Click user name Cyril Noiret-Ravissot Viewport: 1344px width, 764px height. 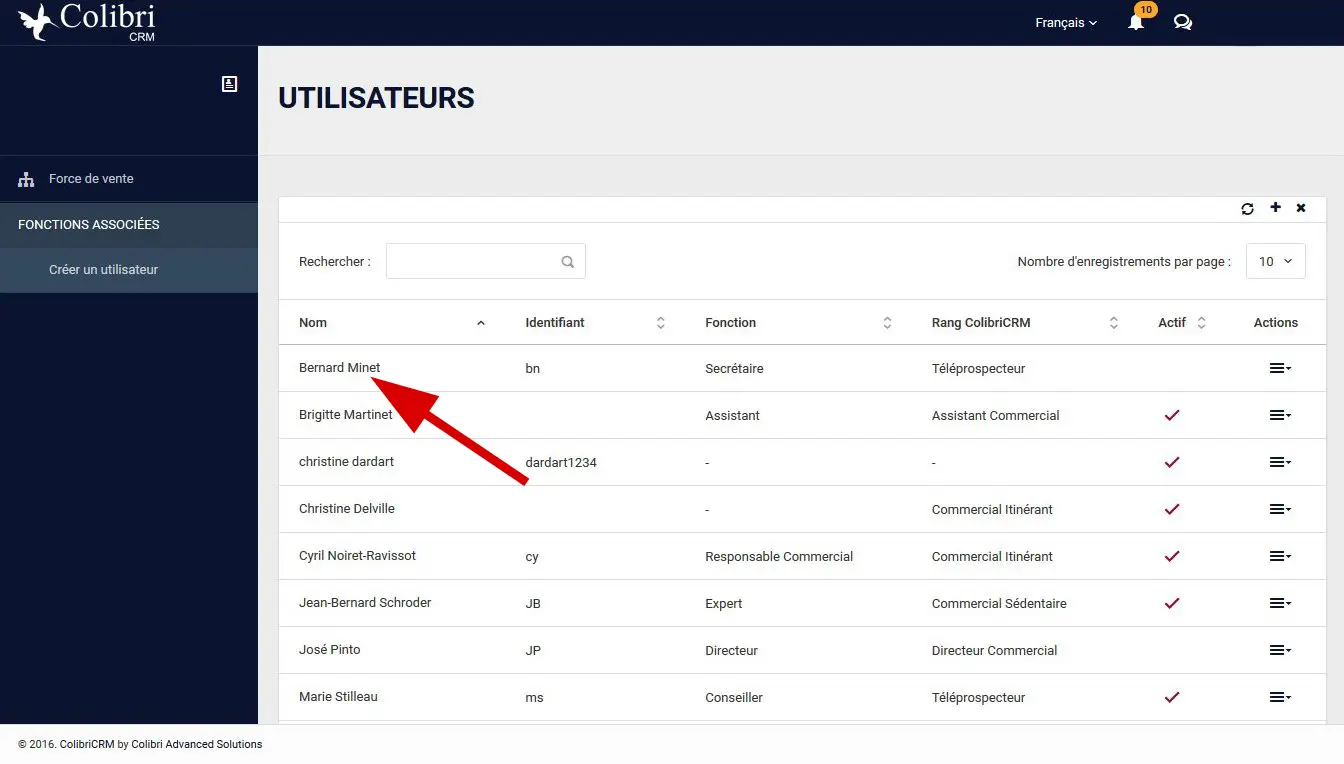coord(357,556)
